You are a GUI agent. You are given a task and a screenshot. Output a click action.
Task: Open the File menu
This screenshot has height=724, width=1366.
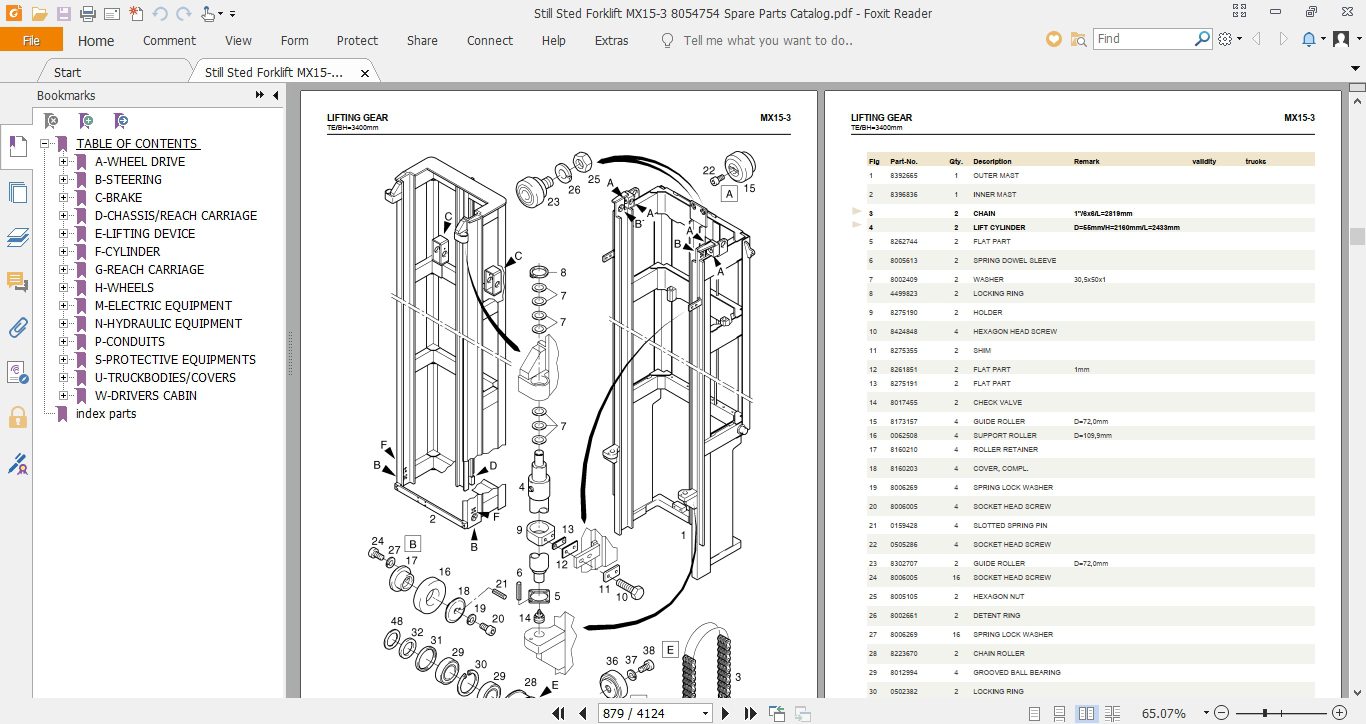(31, 40)
